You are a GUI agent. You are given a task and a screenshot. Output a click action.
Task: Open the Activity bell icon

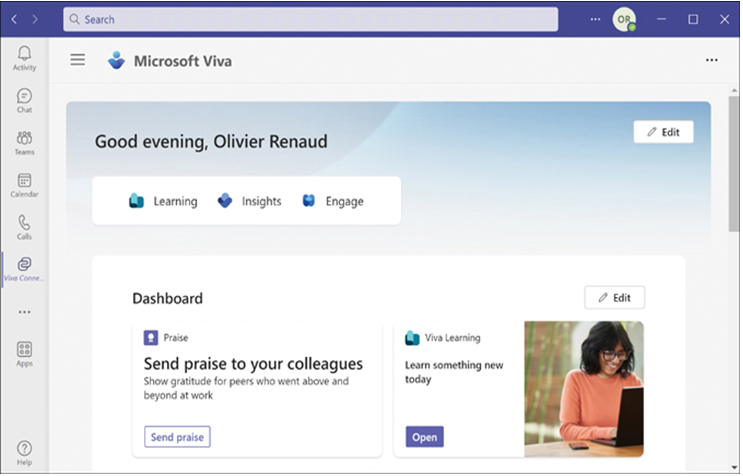tap(24, 58)
